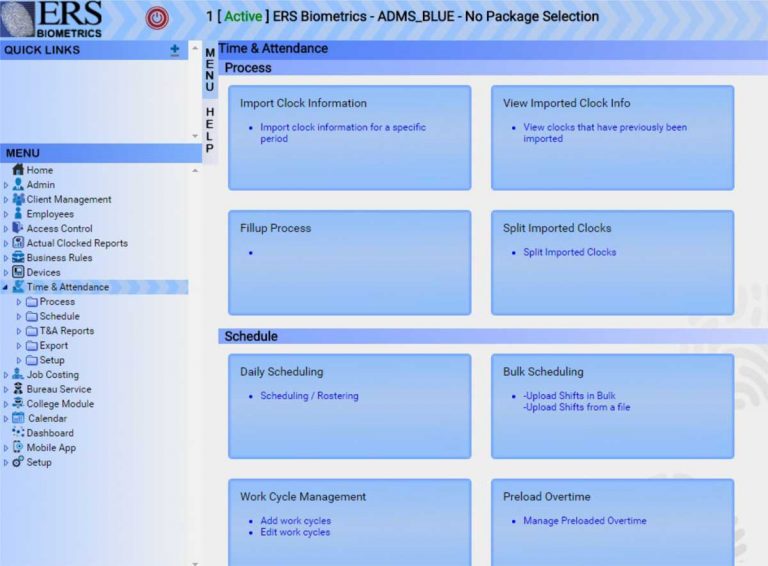768x566 pixels.
Task: Click the Split Imported Clocks link
Action: (x=570, y=252)
